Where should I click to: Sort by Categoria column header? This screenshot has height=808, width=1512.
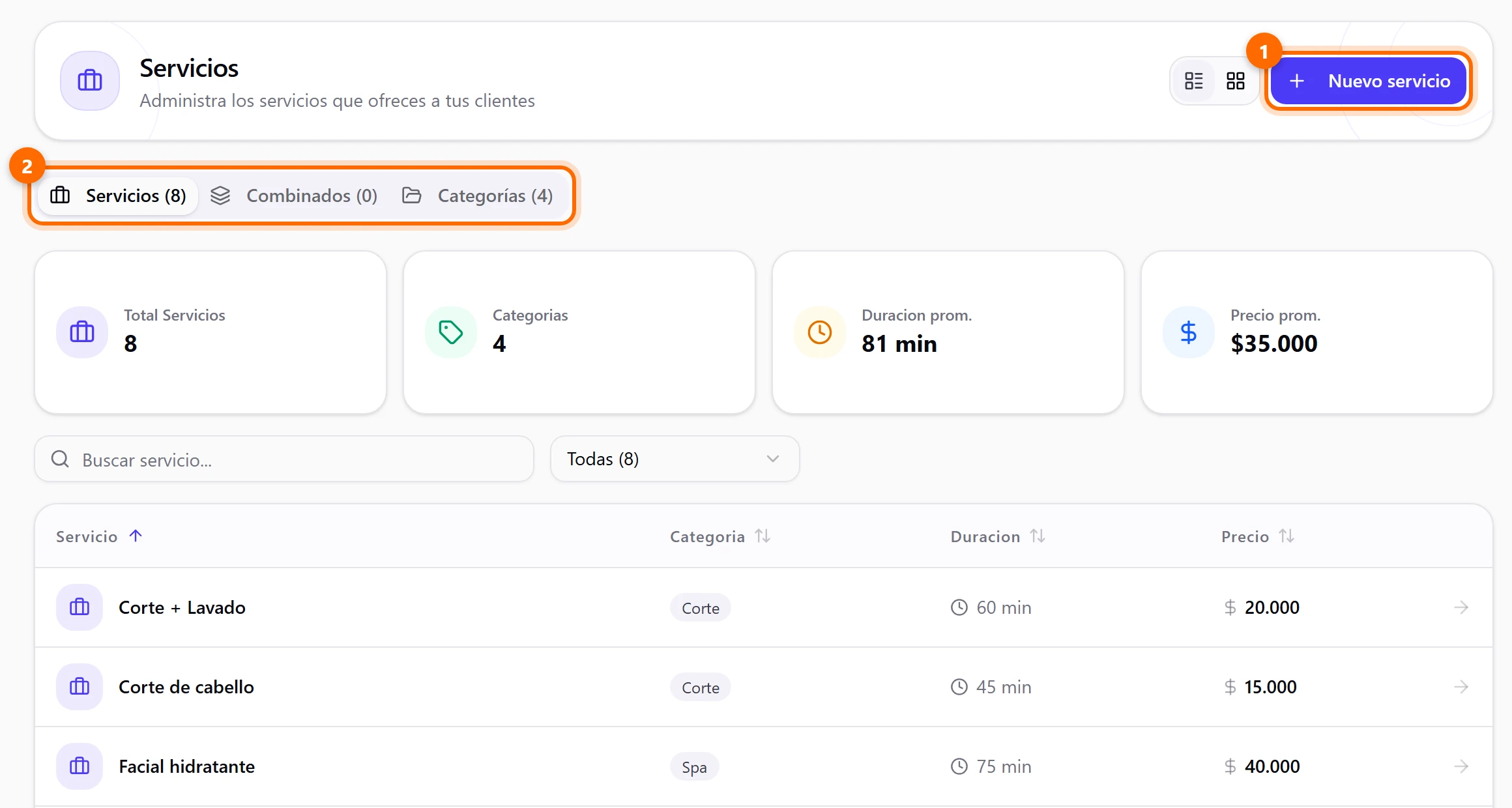pos(720,536)
